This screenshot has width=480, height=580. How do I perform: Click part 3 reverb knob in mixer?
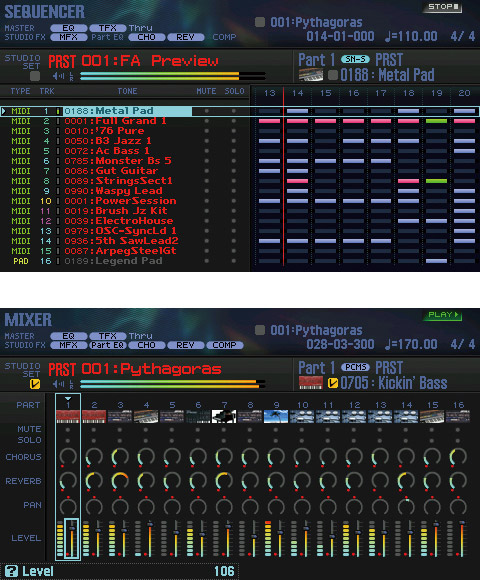120,480
